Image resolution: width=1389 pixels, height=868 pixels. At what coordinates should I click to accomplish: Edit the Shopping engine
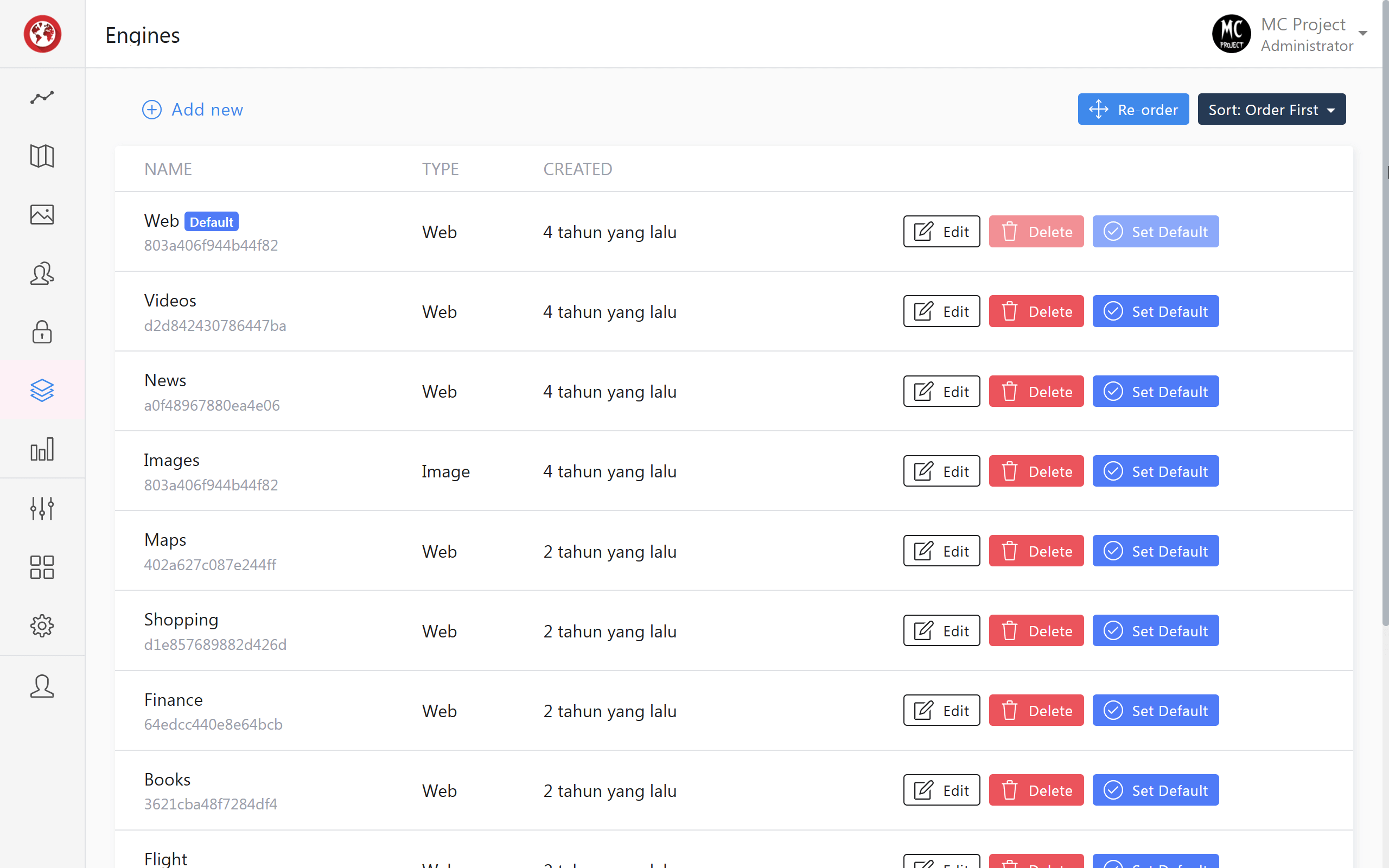pyautogui.click(x=941, y=630)
